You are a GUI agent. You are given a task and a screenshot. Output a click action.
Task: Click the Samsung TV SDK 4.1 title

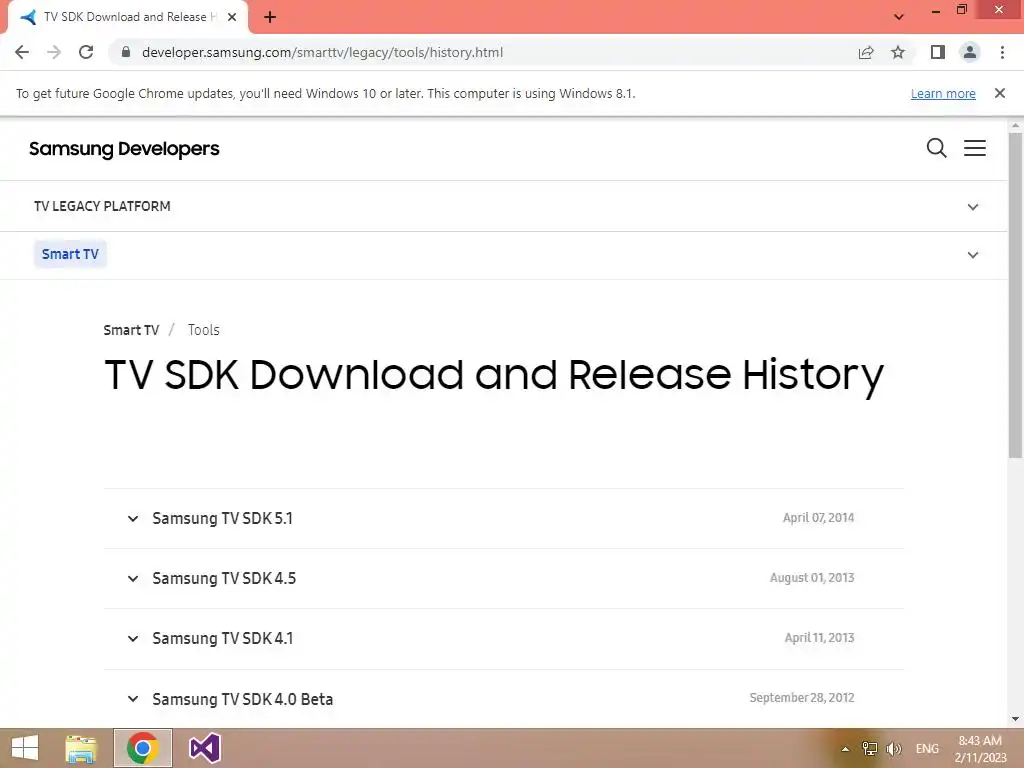coord(223,639)
